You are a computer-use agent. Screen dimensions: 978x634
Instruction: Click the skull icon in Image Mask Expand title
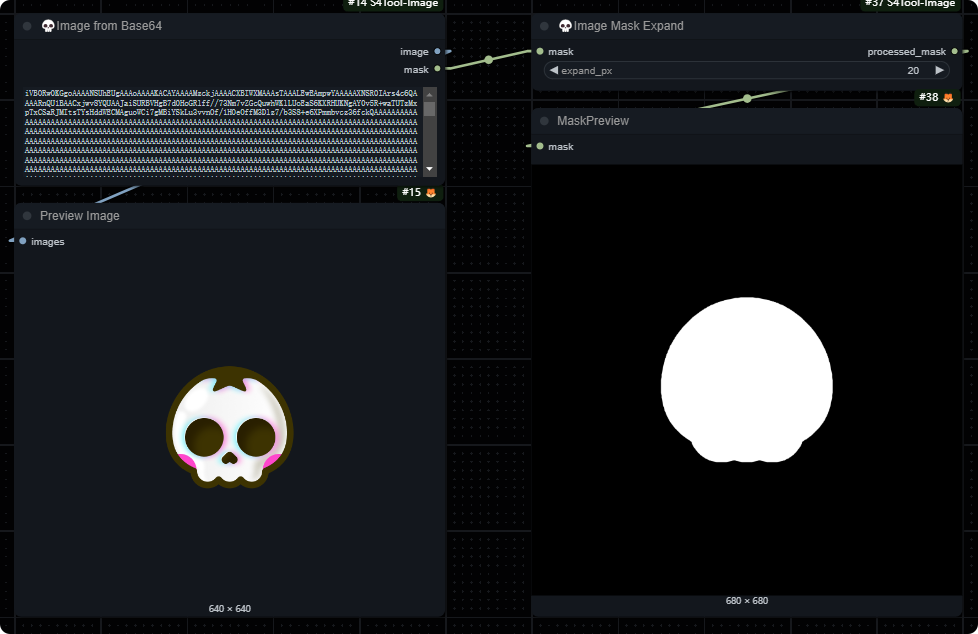565,26
